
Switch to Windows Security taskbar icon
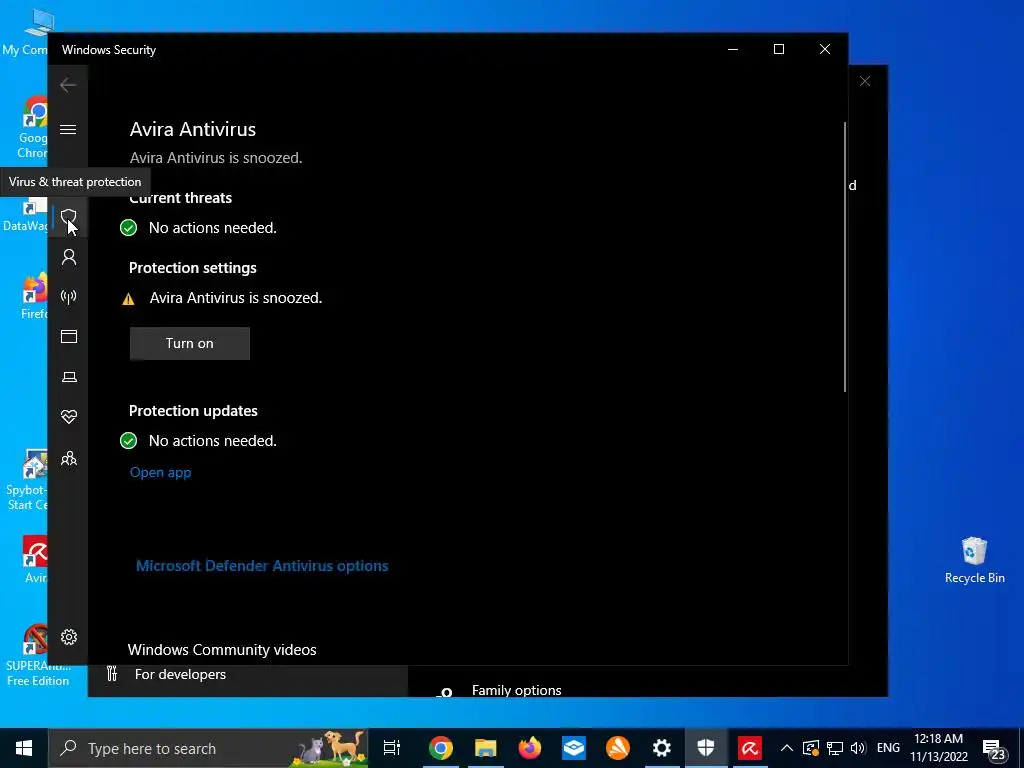tap(706, 748)
